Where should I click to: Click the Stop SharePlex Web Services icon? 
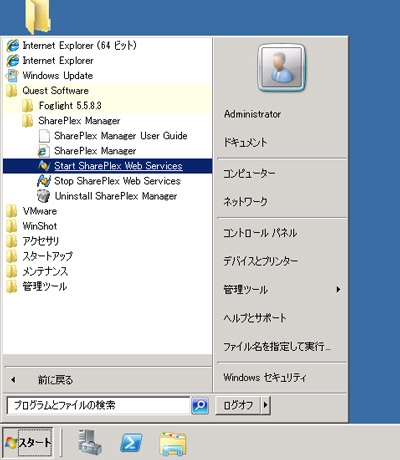tap(44, 181)
